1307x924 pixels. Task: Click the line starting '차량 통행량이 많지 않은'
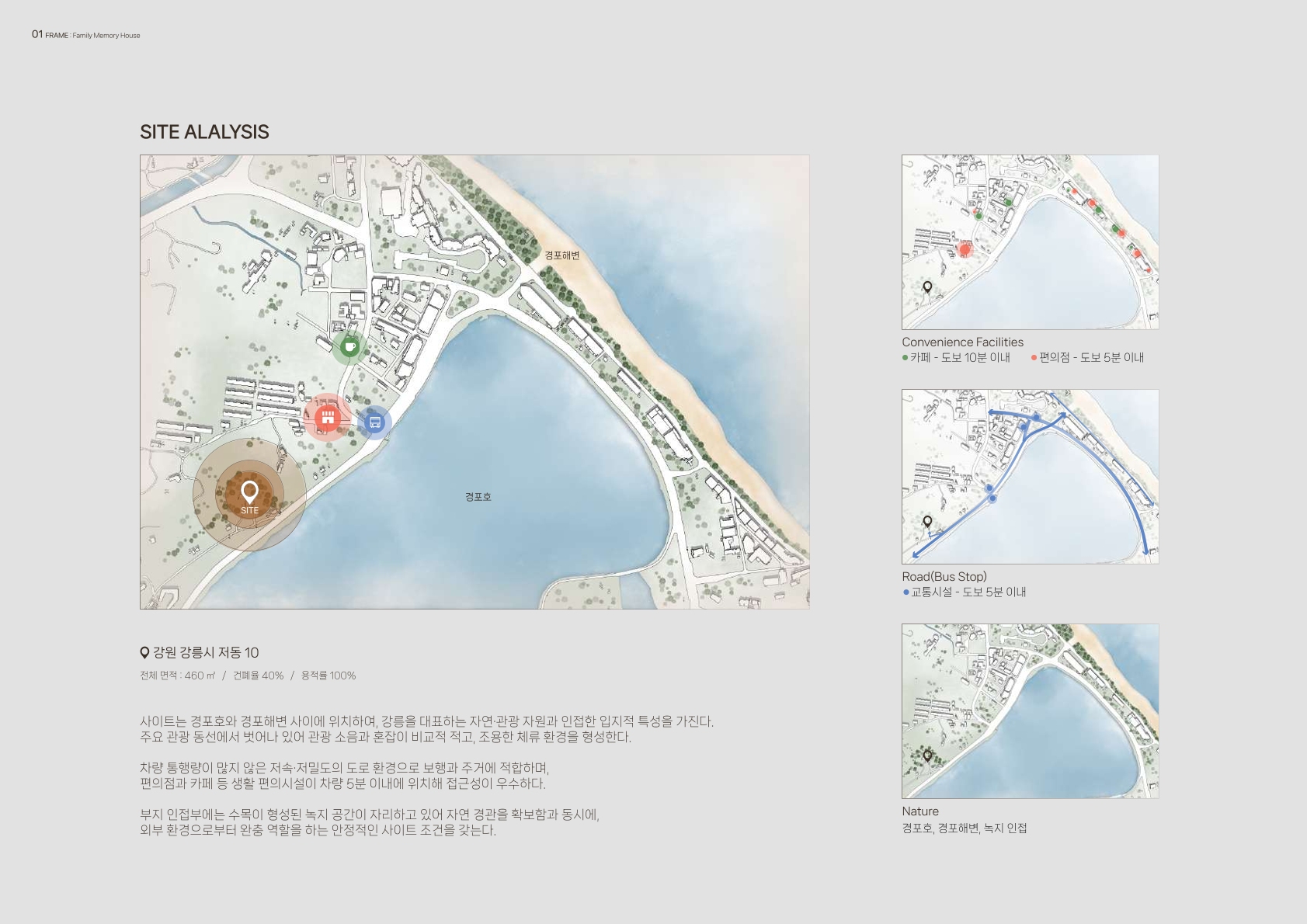[x=344, y=768]
